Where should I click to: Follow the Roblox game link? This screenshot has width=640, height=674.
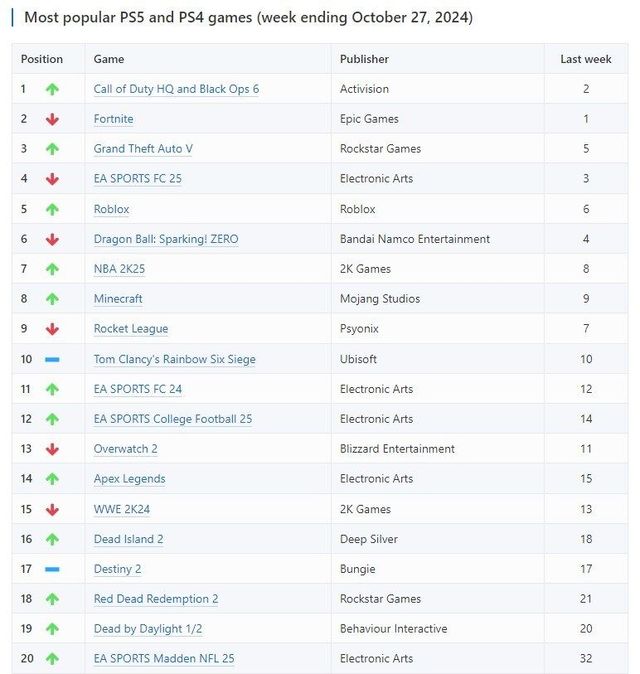[111, 209]
